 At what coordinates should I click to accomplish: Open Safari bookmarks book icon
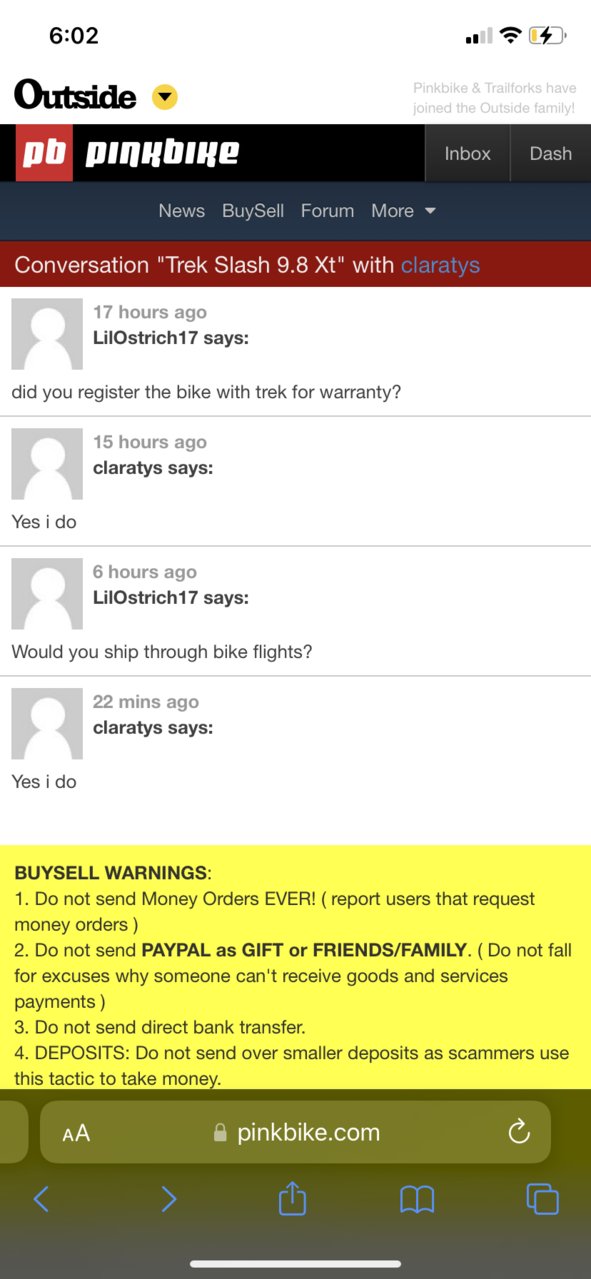pyautogui.click(x=417, y=1199)
